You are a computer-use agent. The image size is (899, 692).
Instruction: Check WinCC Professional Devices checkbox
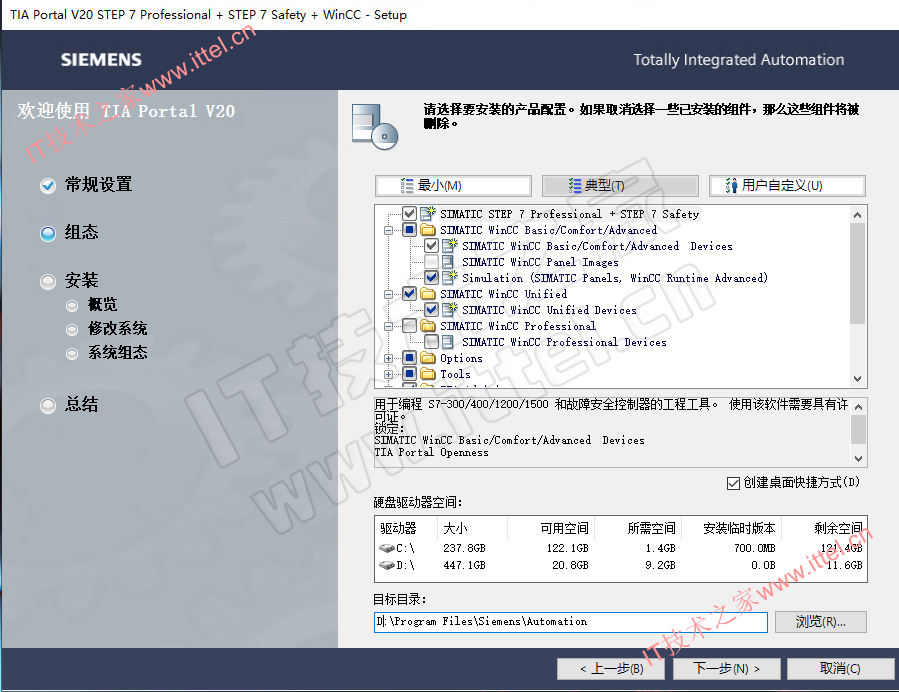tap(432, 342)
